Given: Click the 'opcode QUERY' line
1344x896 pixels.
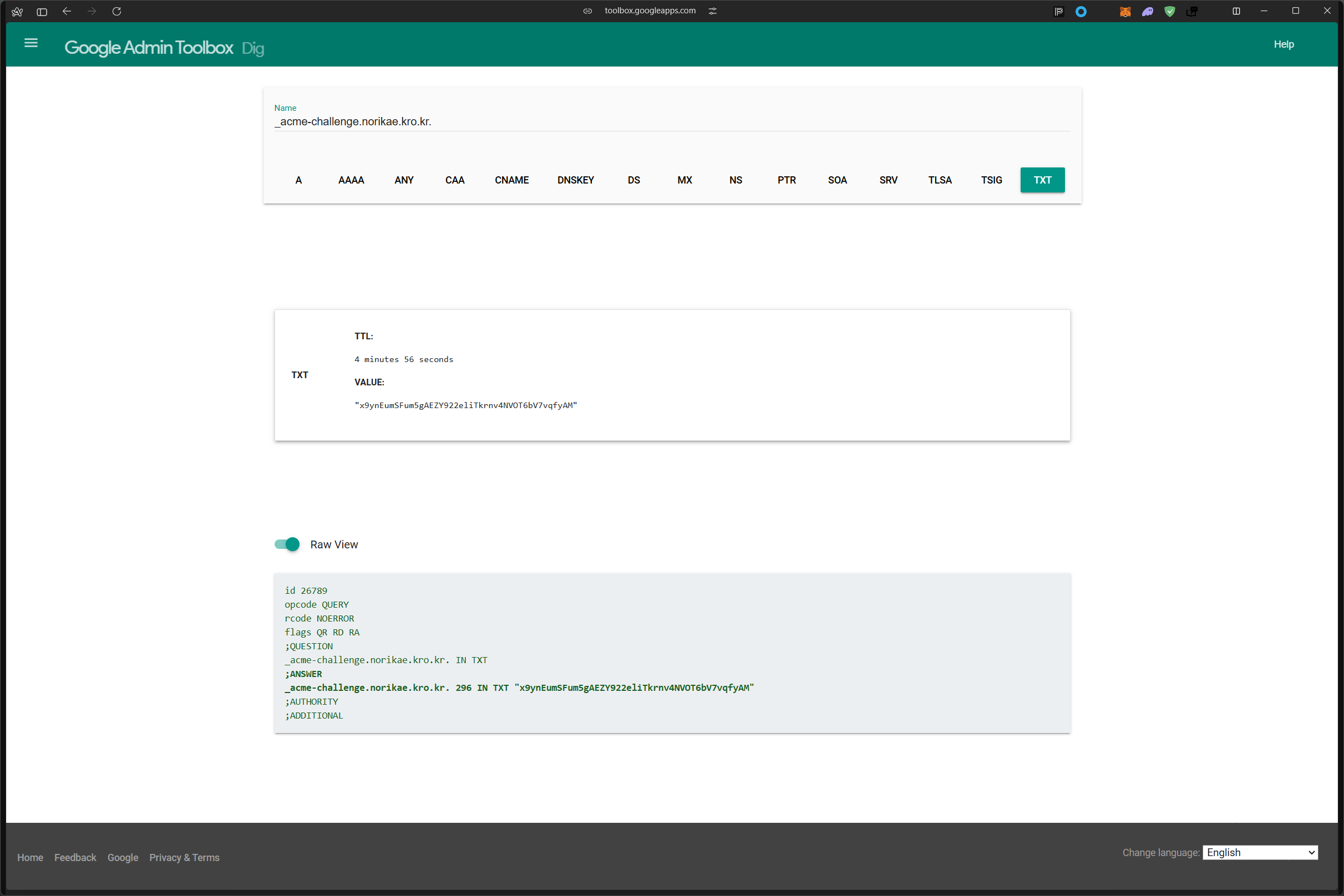Looking at the screenshot, I should (x=317, y=604).
